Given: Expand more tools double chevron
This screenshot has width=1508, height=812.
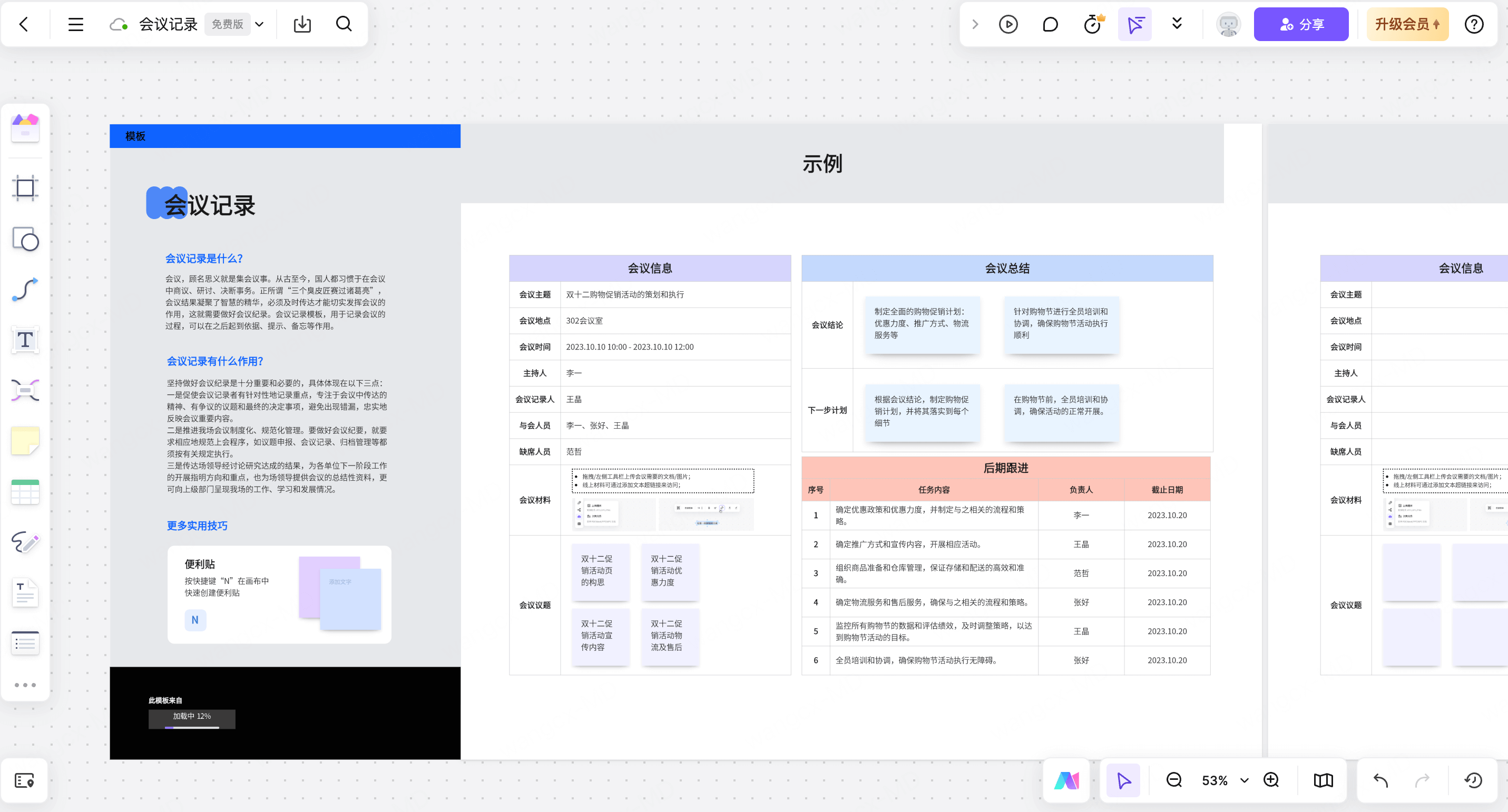Looking at the screenshot, I should coord(1177,23).
